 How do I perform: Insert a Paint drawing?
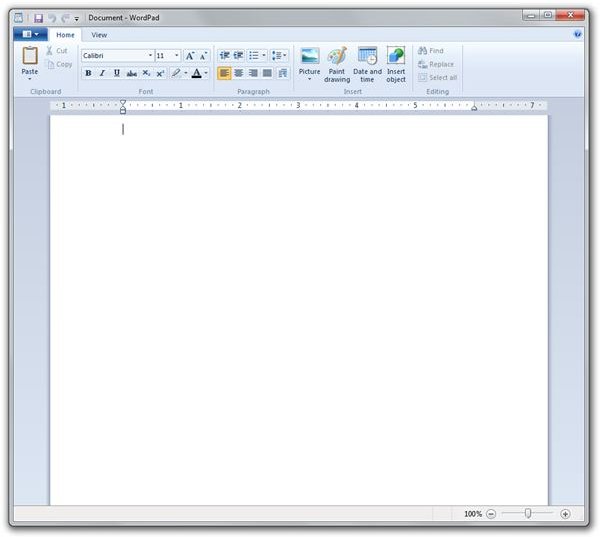point(337,64)
